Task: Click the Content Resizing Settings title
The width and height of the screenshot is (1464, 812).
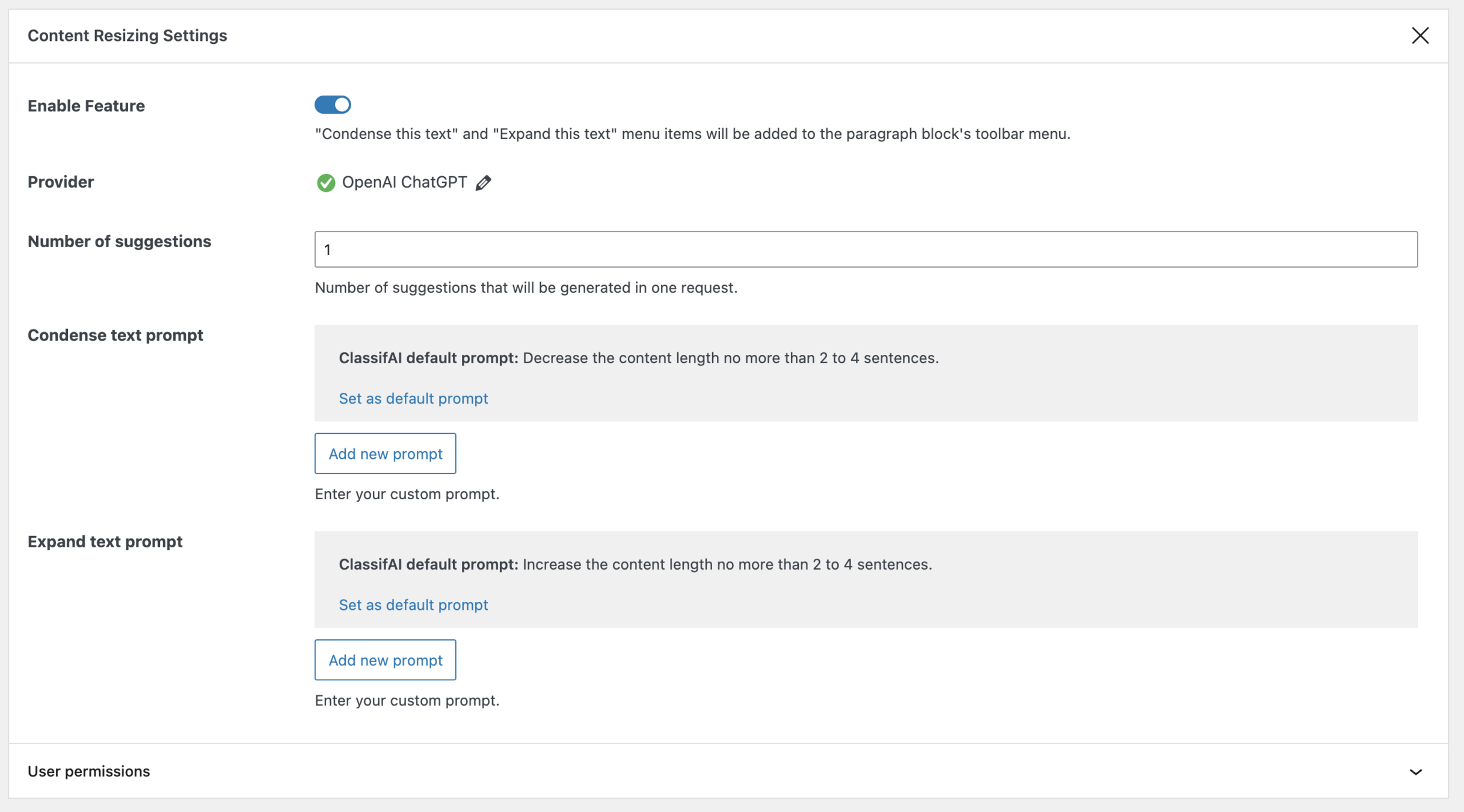Action: click(128, 35)
